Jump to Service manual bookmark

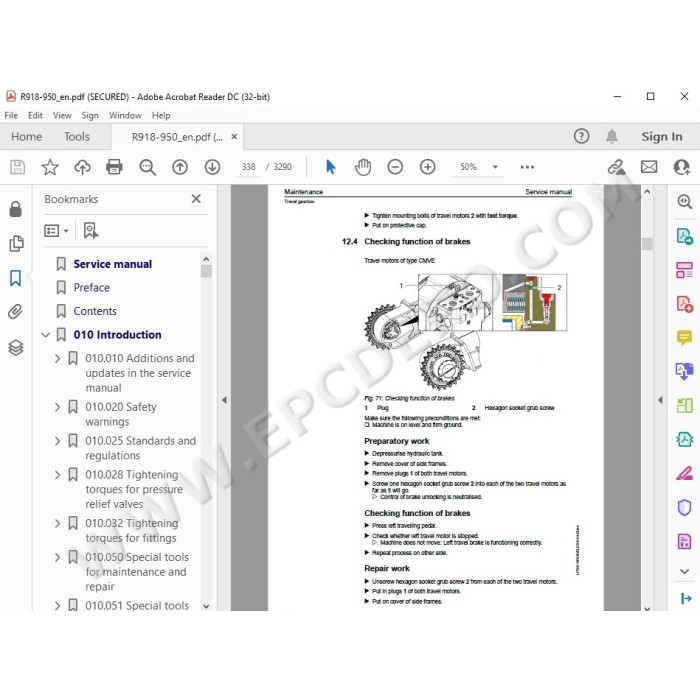click(x=112, y=264)
